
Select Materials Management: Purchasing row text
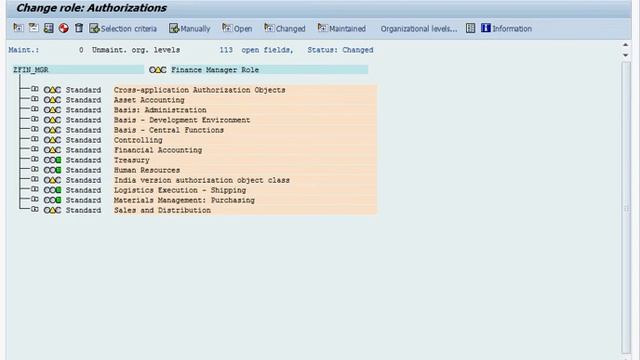coord(184,200)
